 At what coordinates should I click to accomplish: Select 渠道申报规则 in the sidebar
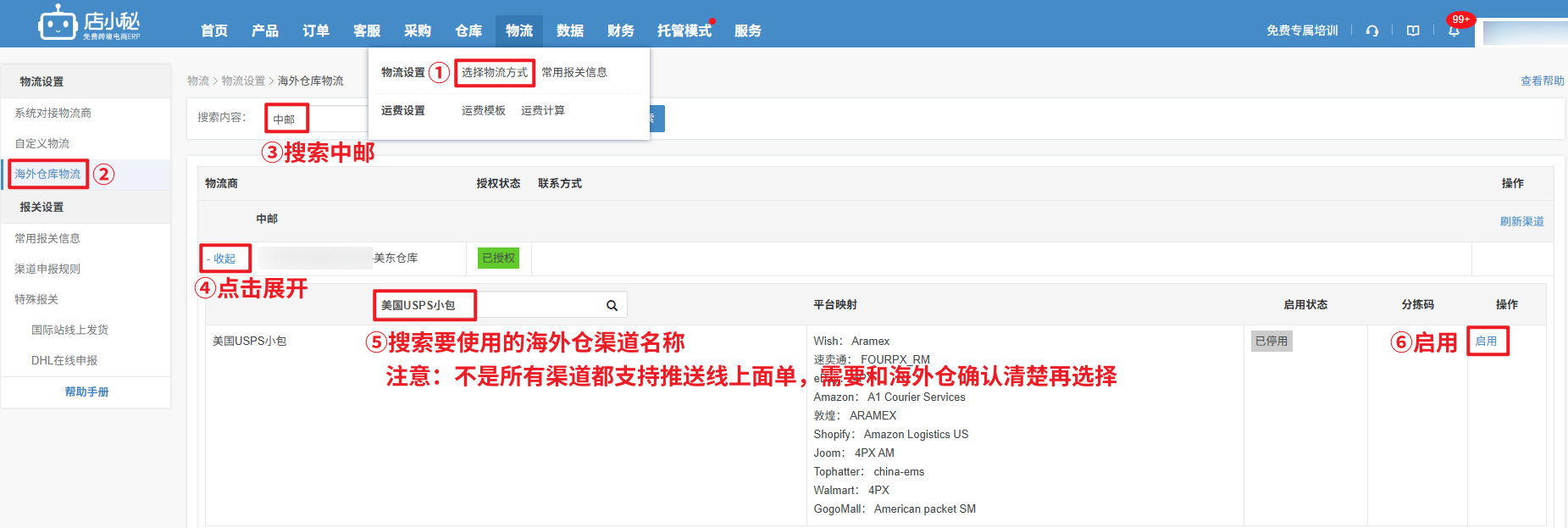tap(47, 270)
